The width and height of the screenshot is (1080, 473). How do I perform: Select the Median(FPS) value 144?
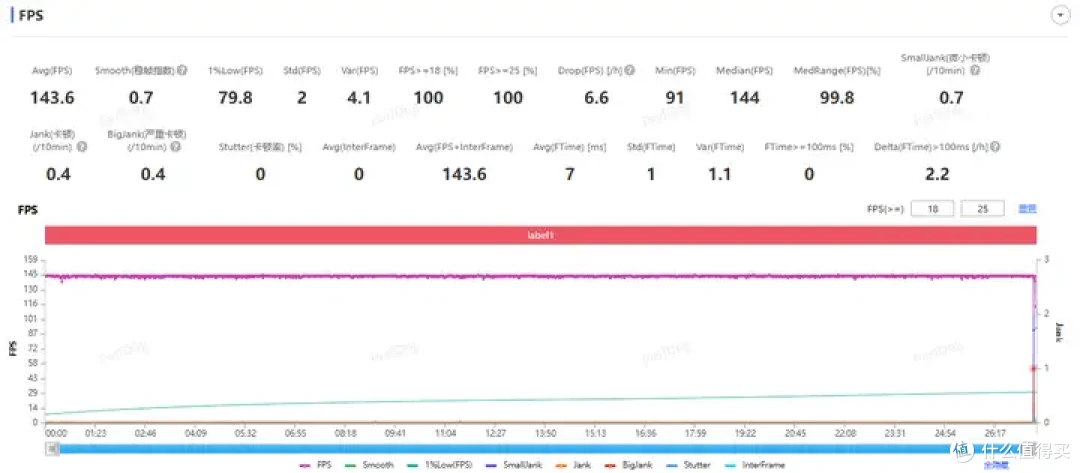point(745,98)
